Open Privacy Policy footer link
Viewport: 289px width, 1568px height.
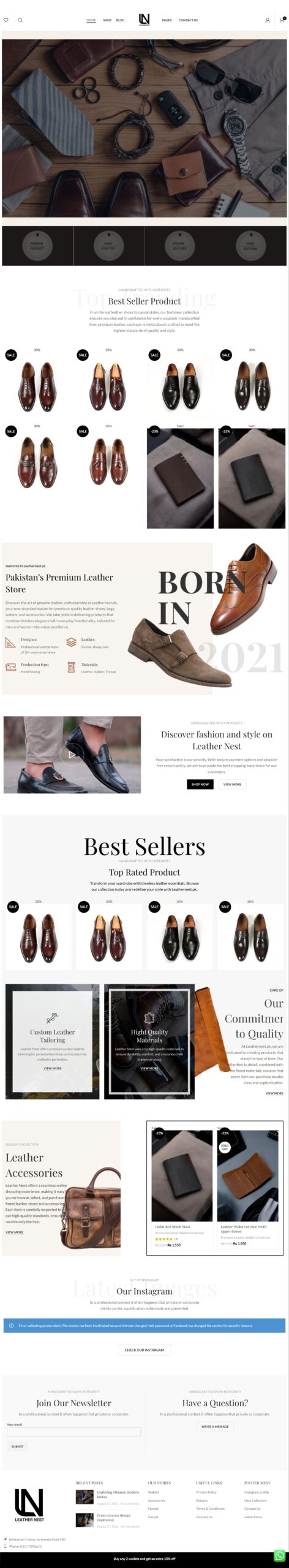click(206, 1492)
